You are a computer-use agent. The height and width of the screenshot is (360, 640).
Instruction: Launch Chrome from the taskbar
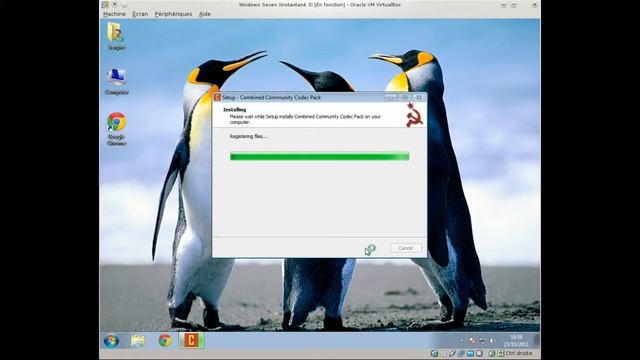pyautogui.click(x=165, y=340)
